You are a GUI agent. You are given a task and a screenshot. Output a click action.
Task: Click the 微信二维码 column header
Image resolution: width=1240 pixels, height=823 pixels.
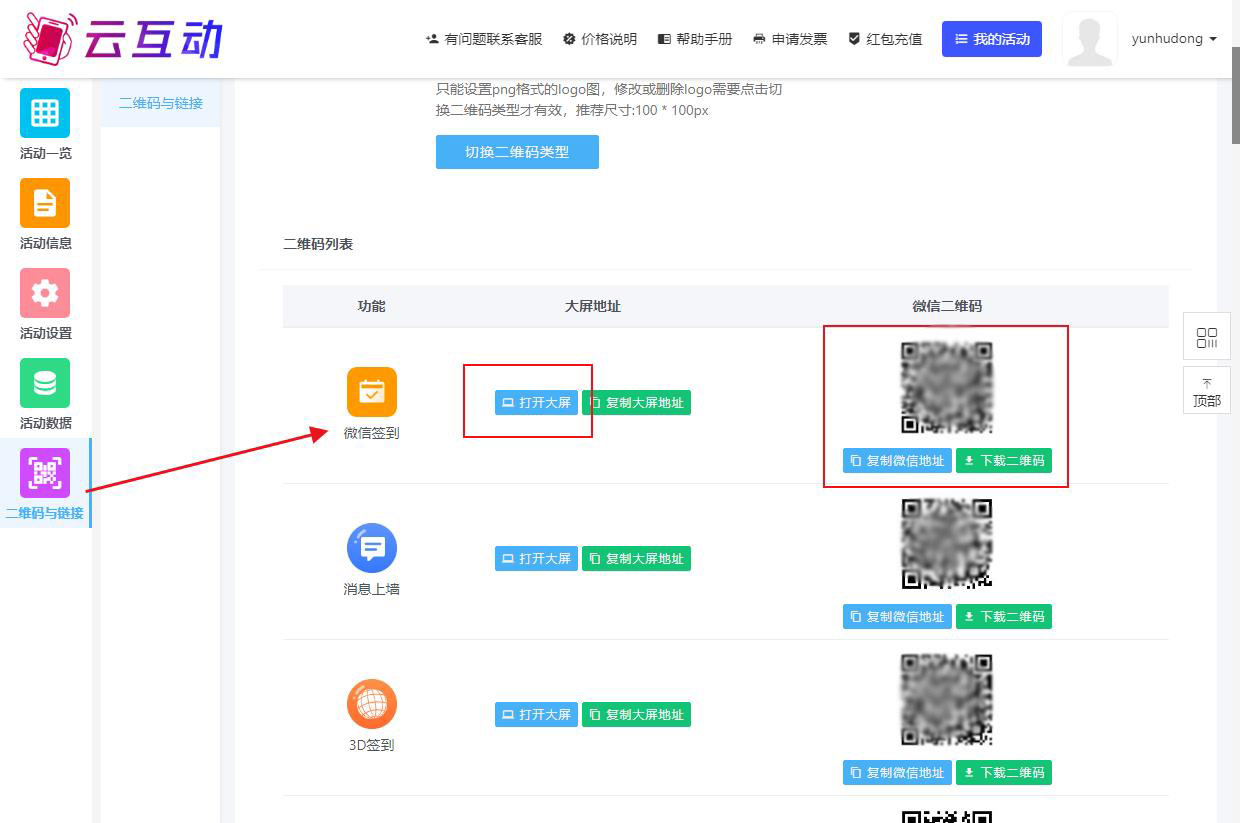(x=947, y=306)
